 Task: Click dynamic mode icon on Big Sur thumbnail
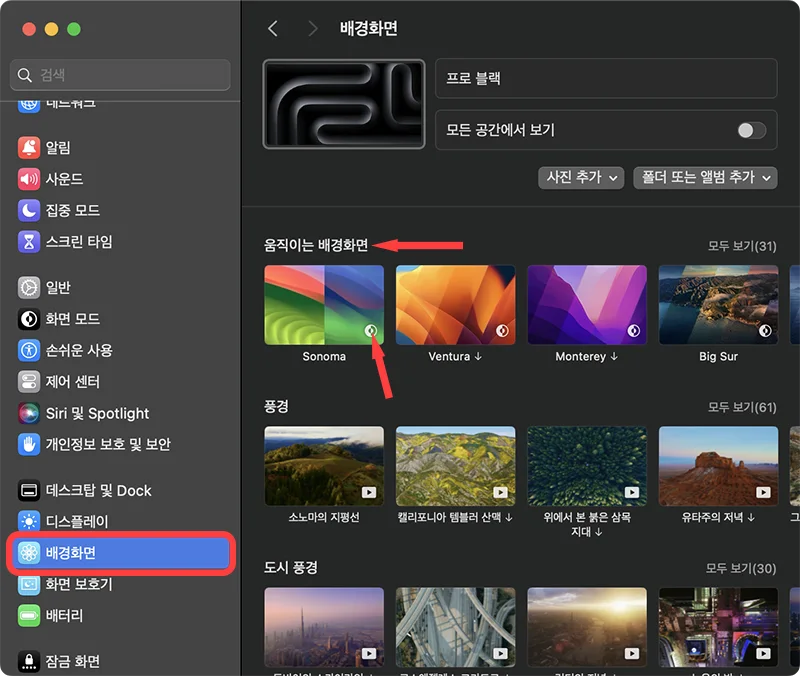(765, 331)
